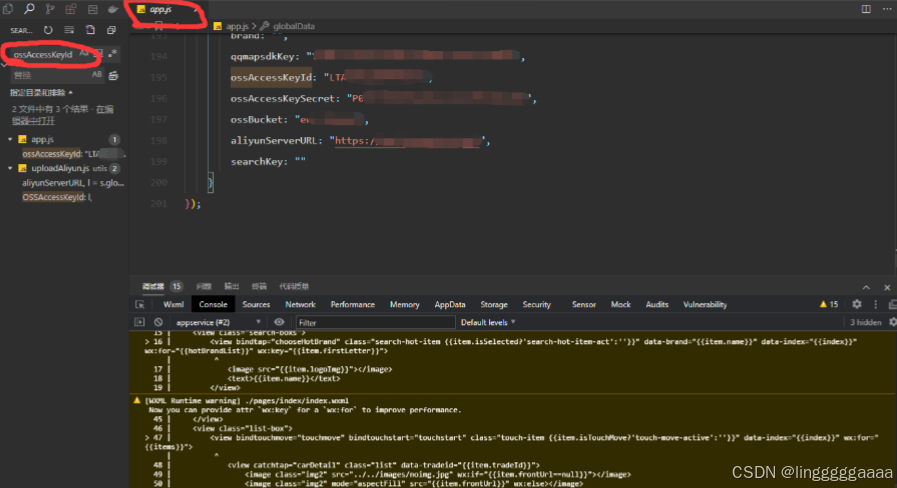The height and width of the screenshot is (488, 897).
Task: Collapse all search results icon
Action: (112, 30)
